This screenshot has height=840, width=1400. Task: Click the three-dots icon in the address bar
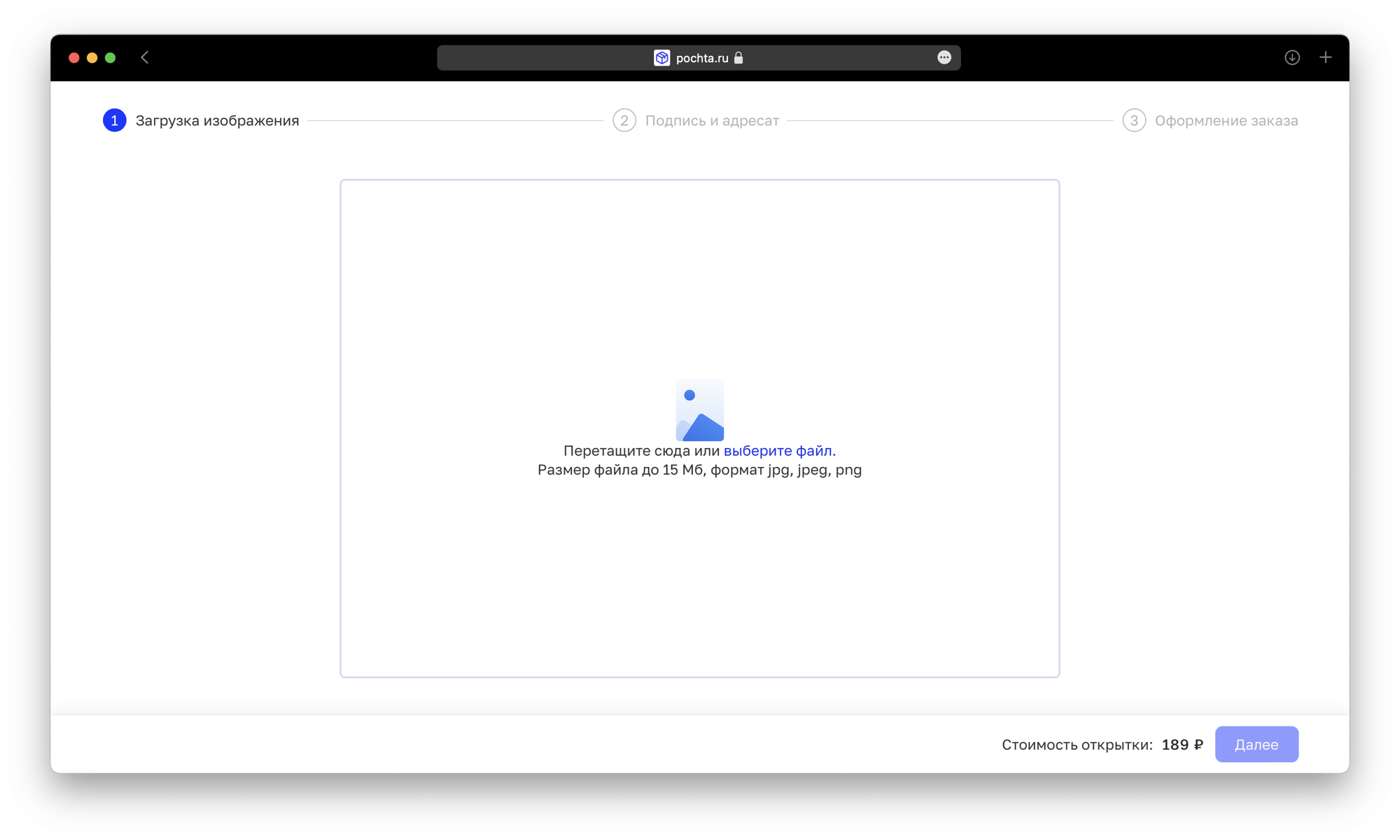(944, 57)
